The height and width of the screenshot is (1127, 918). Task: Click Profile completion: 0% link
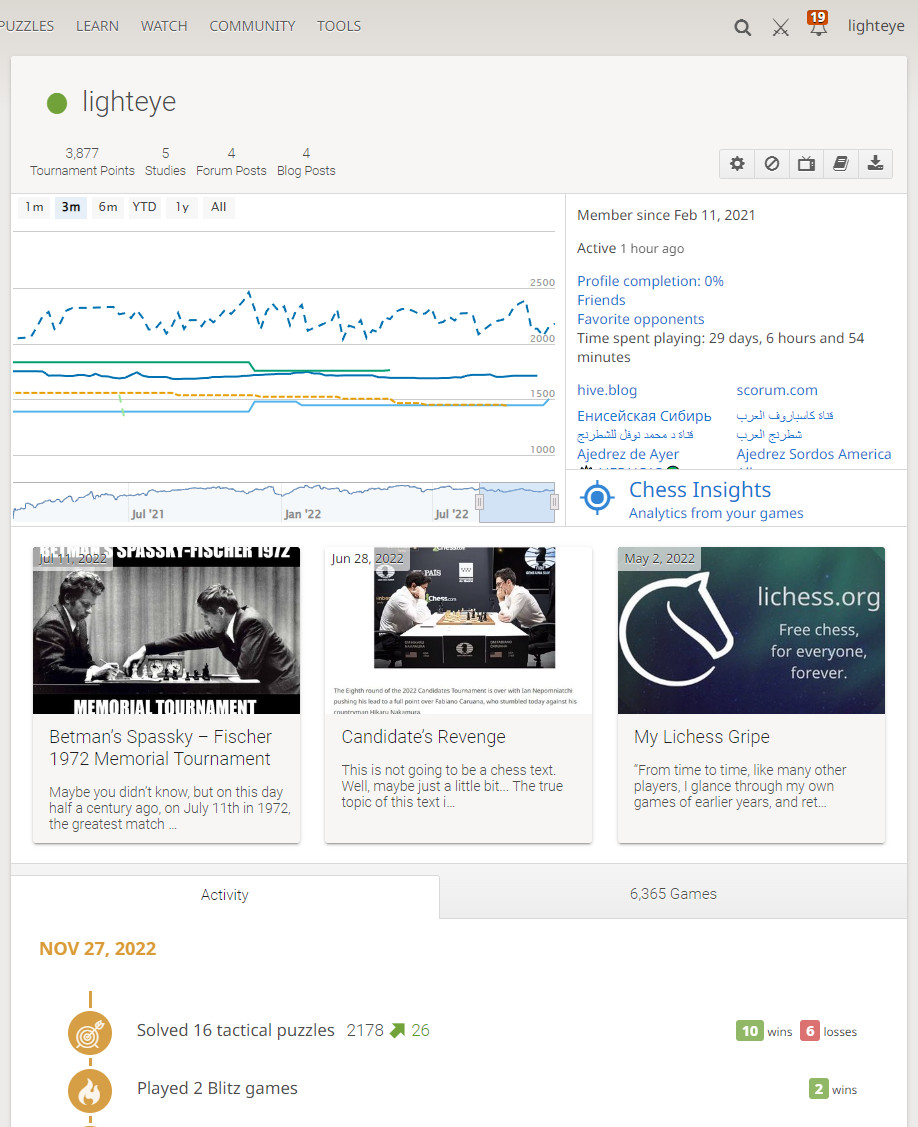650,281
